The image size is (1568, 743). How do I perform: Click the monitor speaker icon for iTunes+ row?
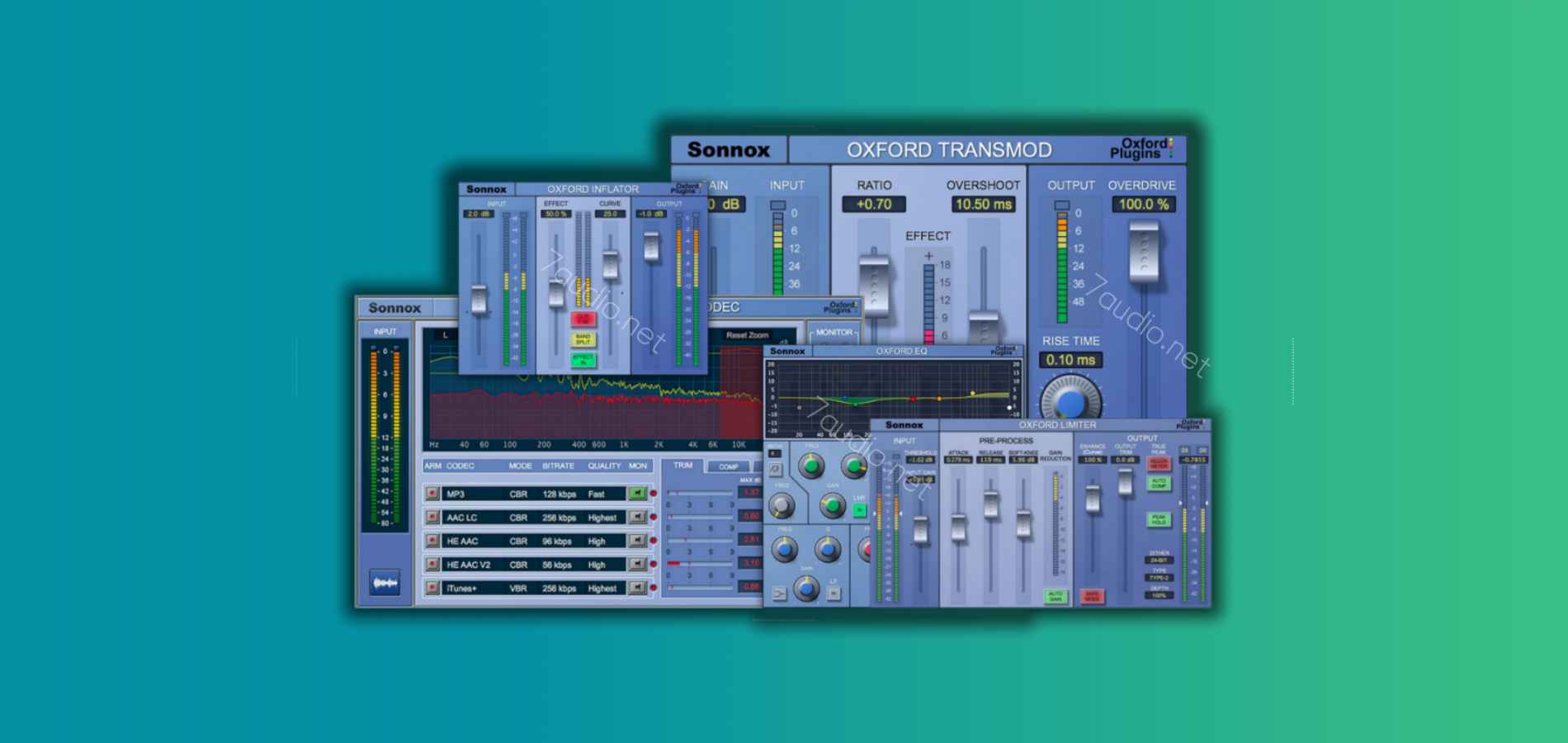637,588
